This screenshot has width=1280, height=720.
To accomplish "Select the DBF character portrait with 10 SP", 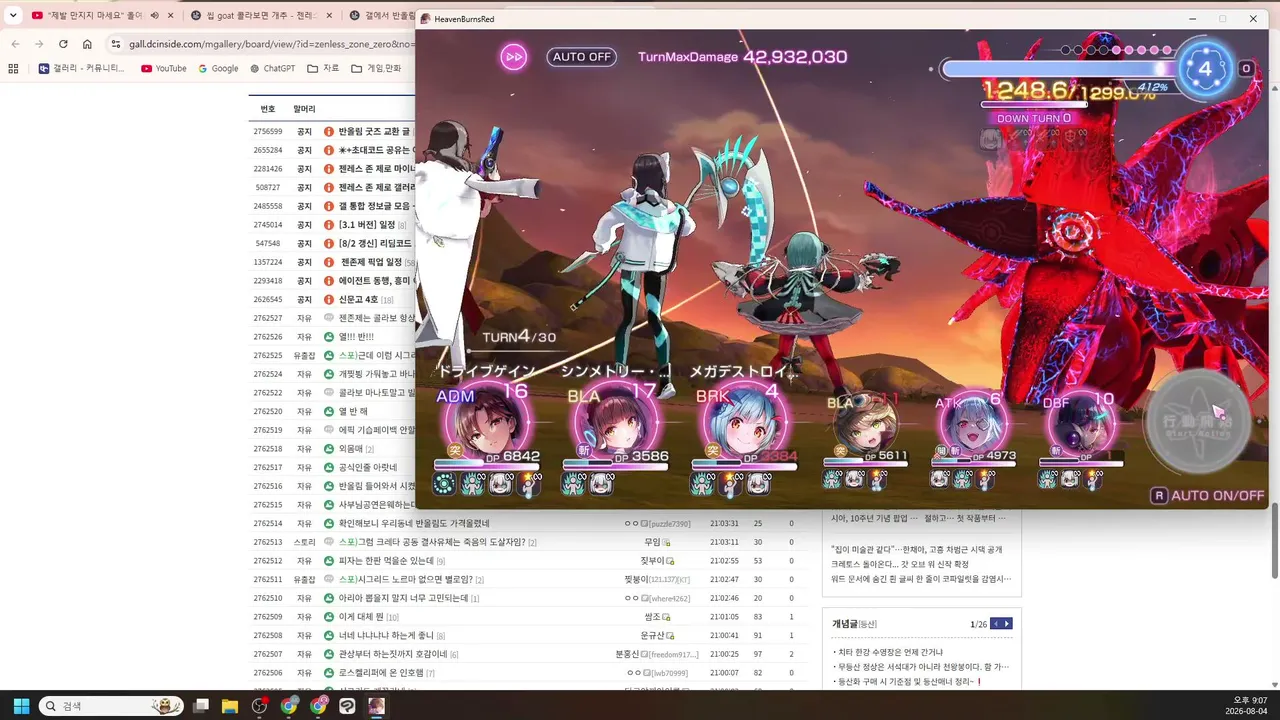I will tap(1080, 424).
